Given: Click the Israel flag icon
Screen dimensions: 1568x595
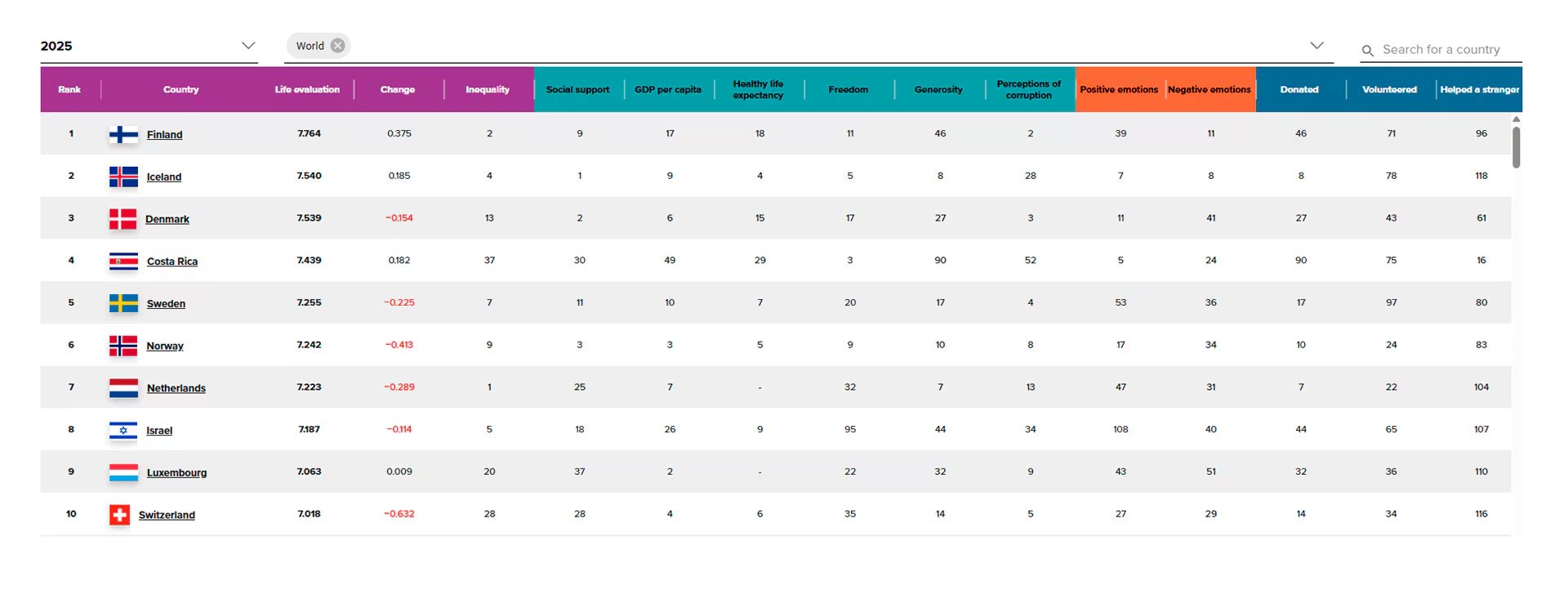Looking at the screenshot, I should pos(123,431).
